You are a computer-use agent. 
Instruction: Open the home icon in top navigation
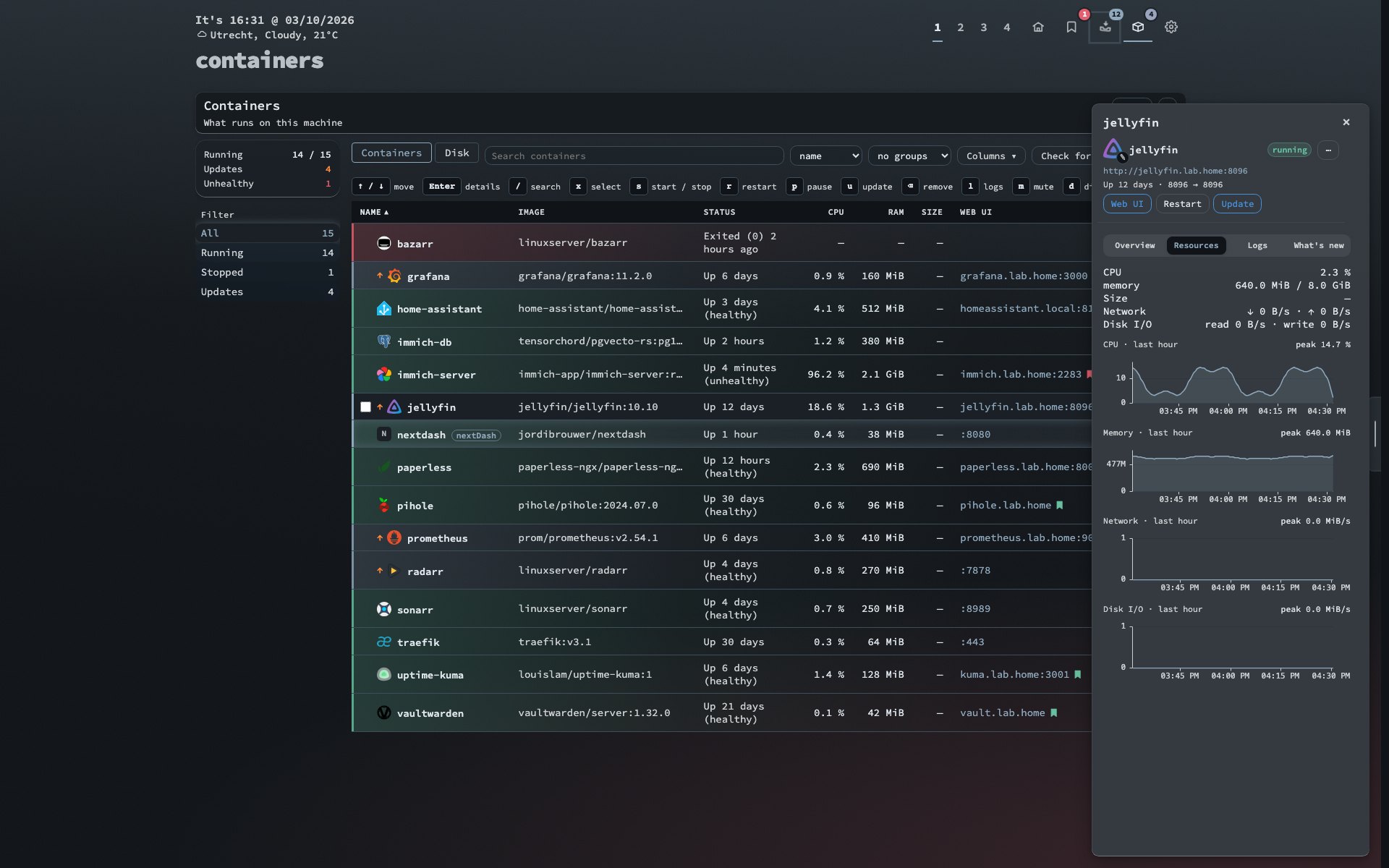(x=1038, y=27)
